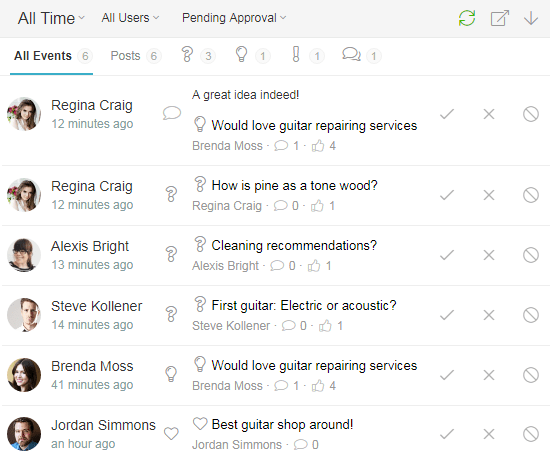Open the All Users filter dropdown
Image resolution: width=550 pixels, height=464 pixels.
pos(130,18)
